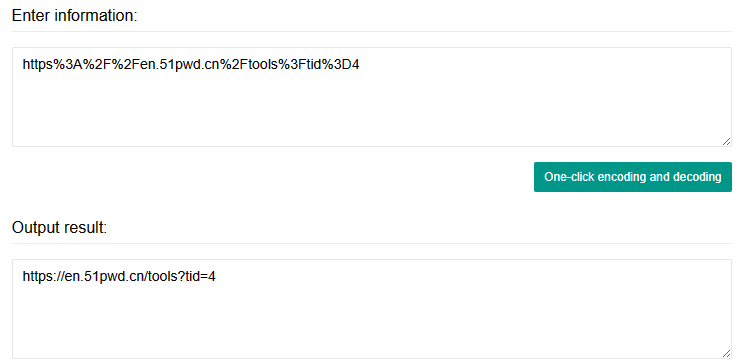Focus the Output result text area
Viewport: 742px width, 364px height.
[372, 309]
